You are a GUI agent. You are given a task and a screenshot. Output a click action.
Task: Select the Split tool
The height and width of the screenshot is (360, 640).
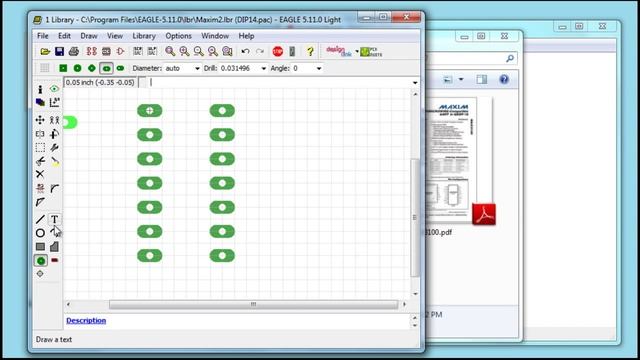point(40,202)
